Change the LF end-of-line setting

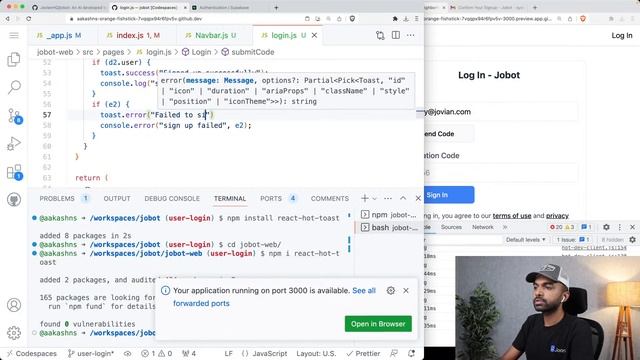pyautogui.click(x=229, y=353)
